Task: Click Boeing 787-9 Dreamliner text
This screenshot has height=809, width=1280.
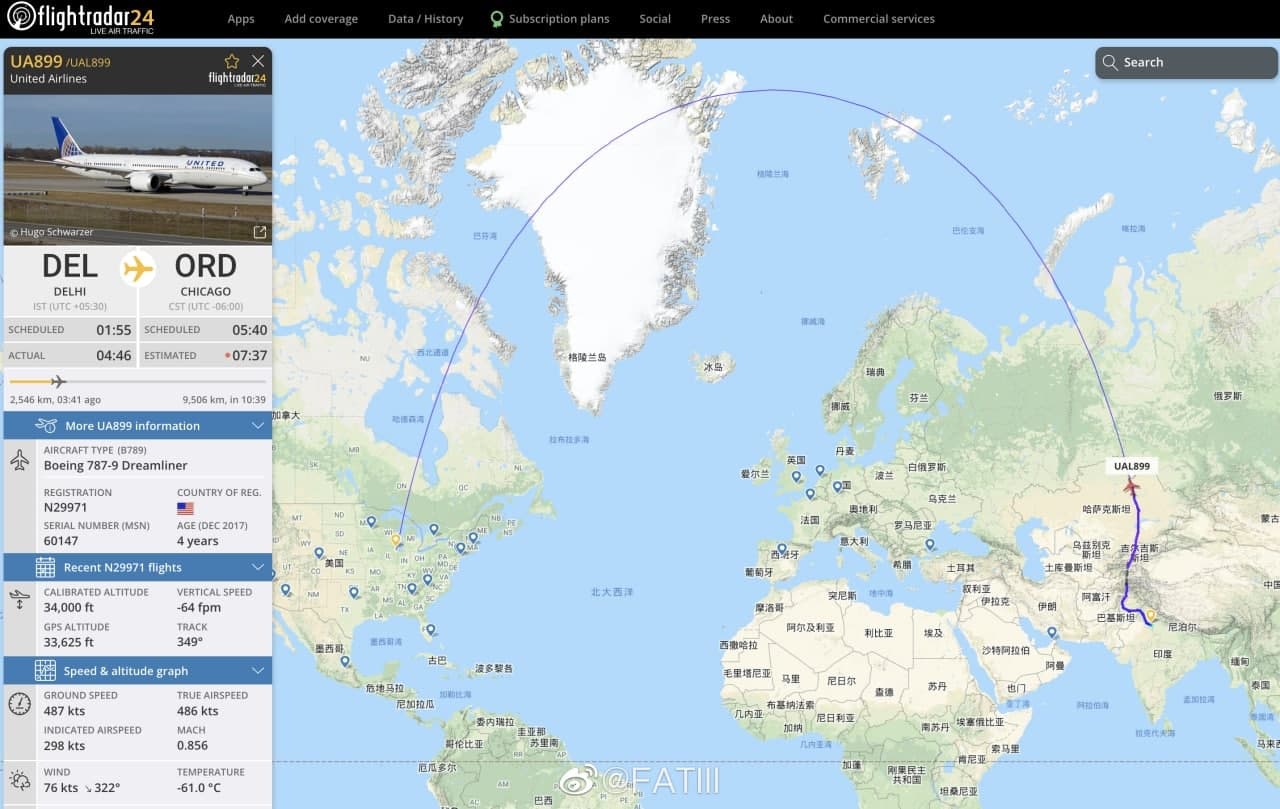Action: click(x=115, y=465)
